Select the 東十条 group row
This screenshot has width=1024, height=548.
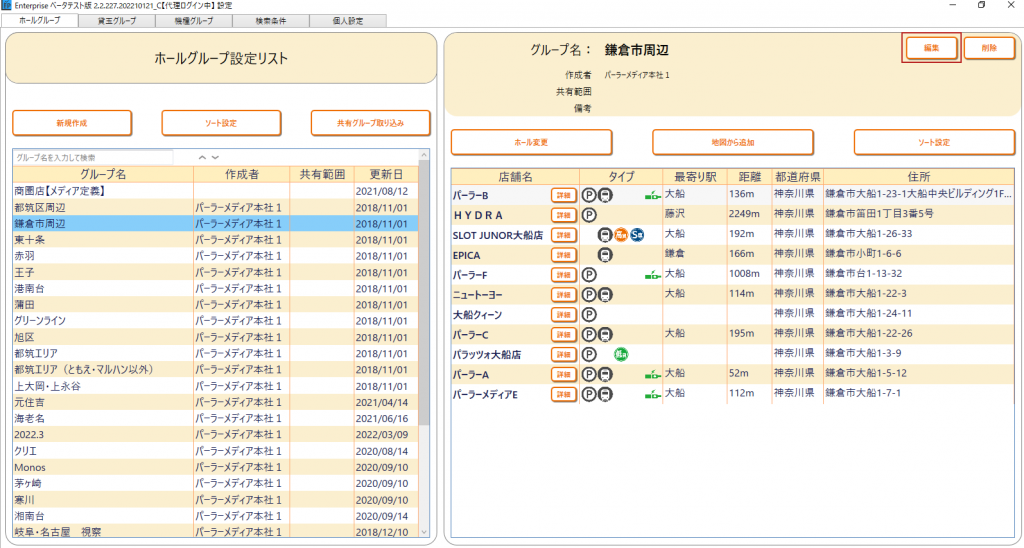216,240
